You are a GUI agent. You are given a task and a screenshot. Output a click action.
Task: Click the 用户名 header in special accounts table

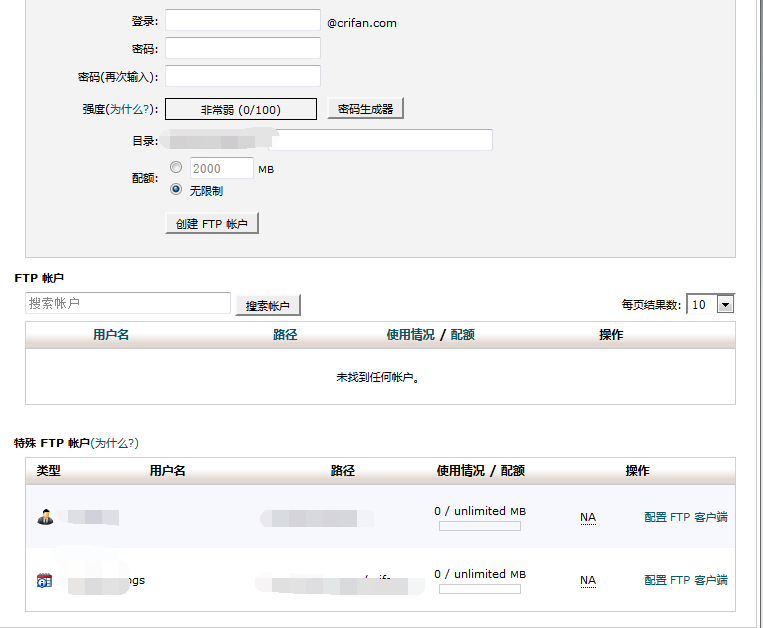[167, 470]
